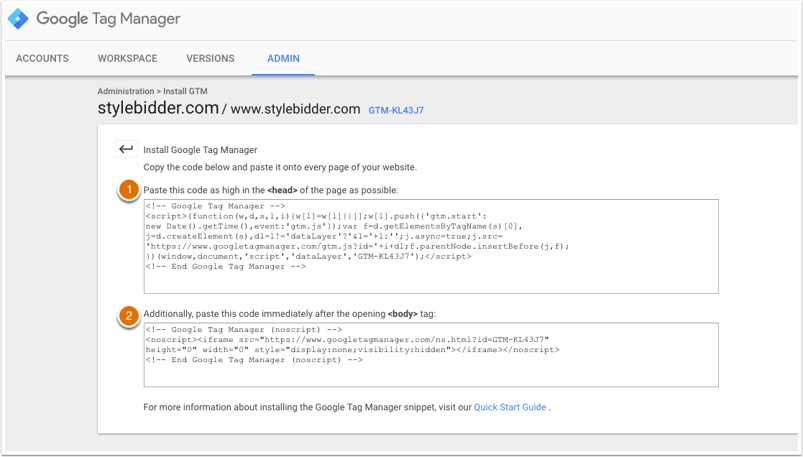Click inside the body noscript snippet box
The height and width of the screenshot is (457, 803).
point(431,355)
